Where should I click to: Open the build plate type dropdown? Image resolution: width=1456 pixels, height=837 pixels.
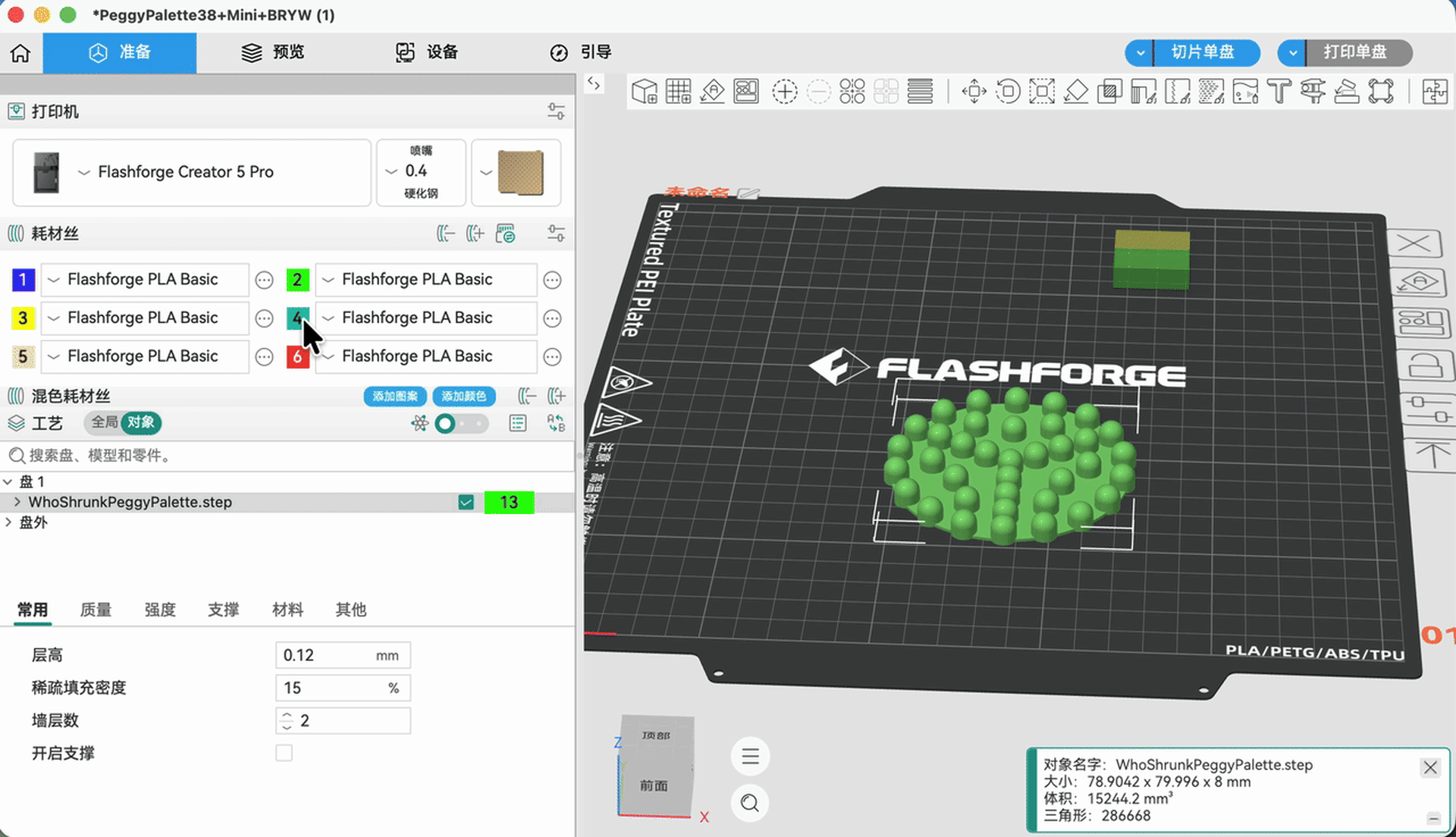pyautogui.click(x=516, y=172)
